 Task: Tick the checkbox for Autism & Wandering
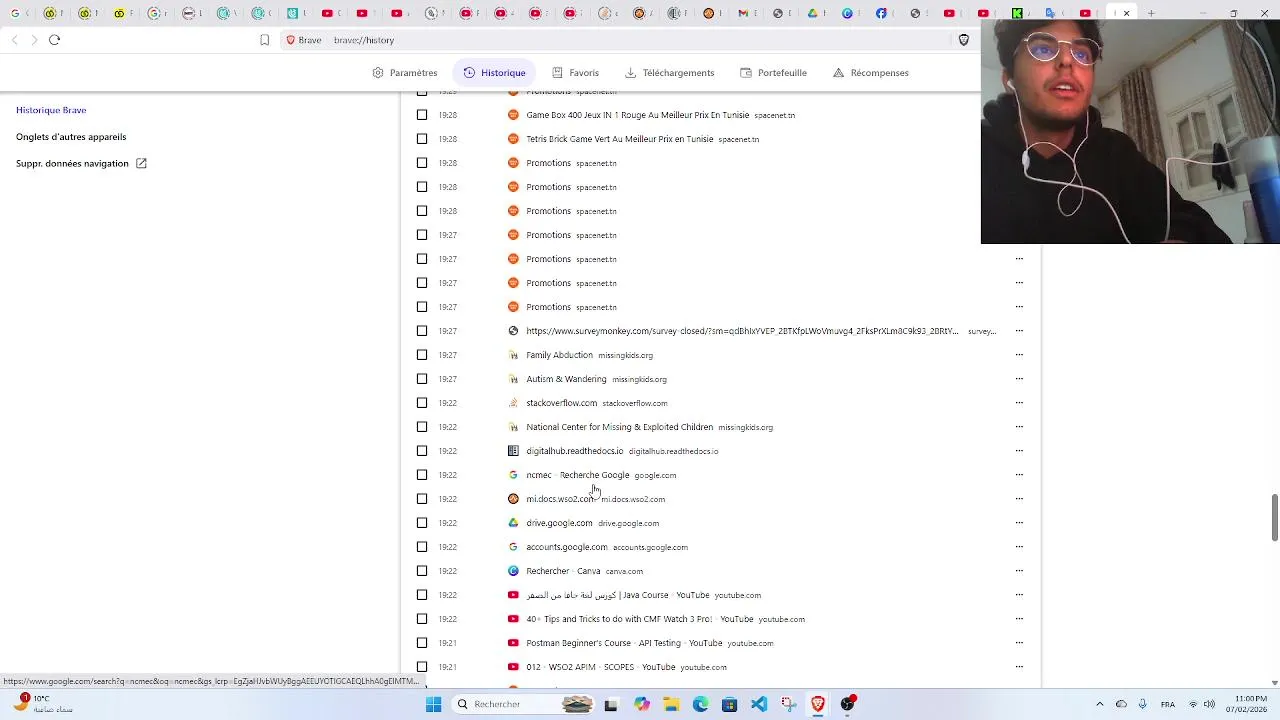(422, 379)
